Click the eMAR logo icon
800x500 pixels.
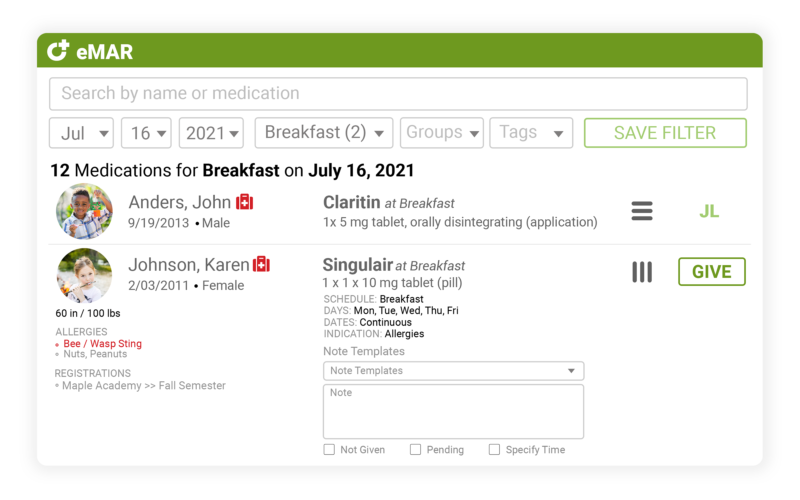point(59,50)
